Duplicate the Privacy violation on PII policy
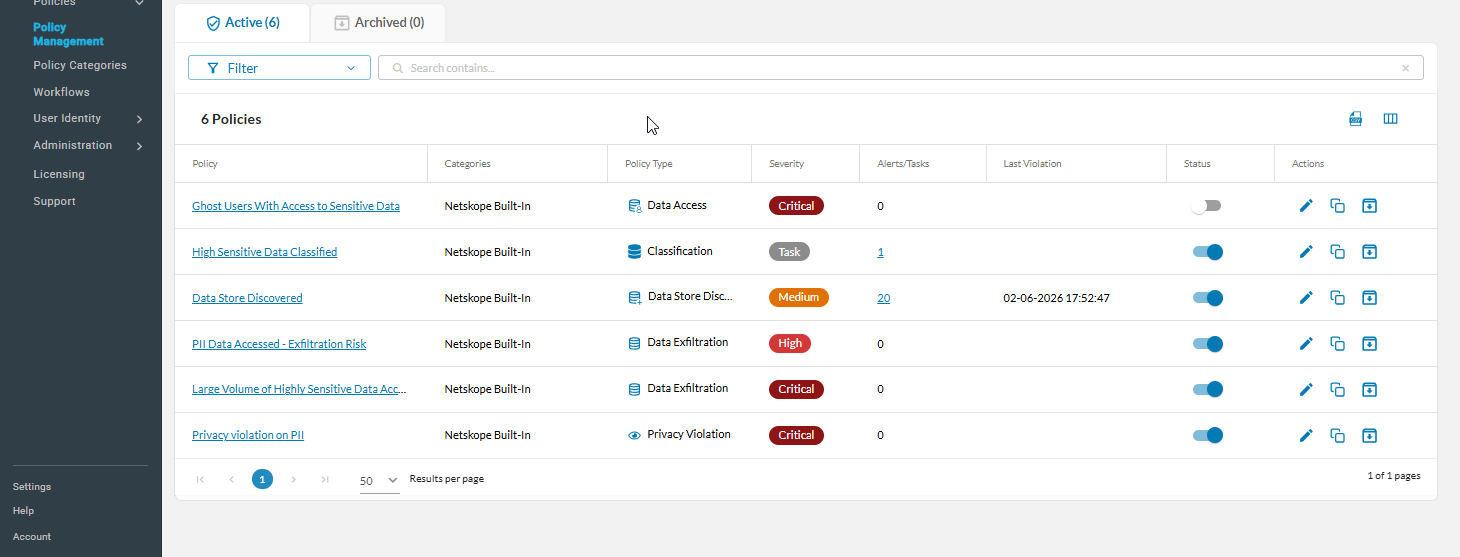Viewport: 1460px width, 557px height. click(1337, 435)
